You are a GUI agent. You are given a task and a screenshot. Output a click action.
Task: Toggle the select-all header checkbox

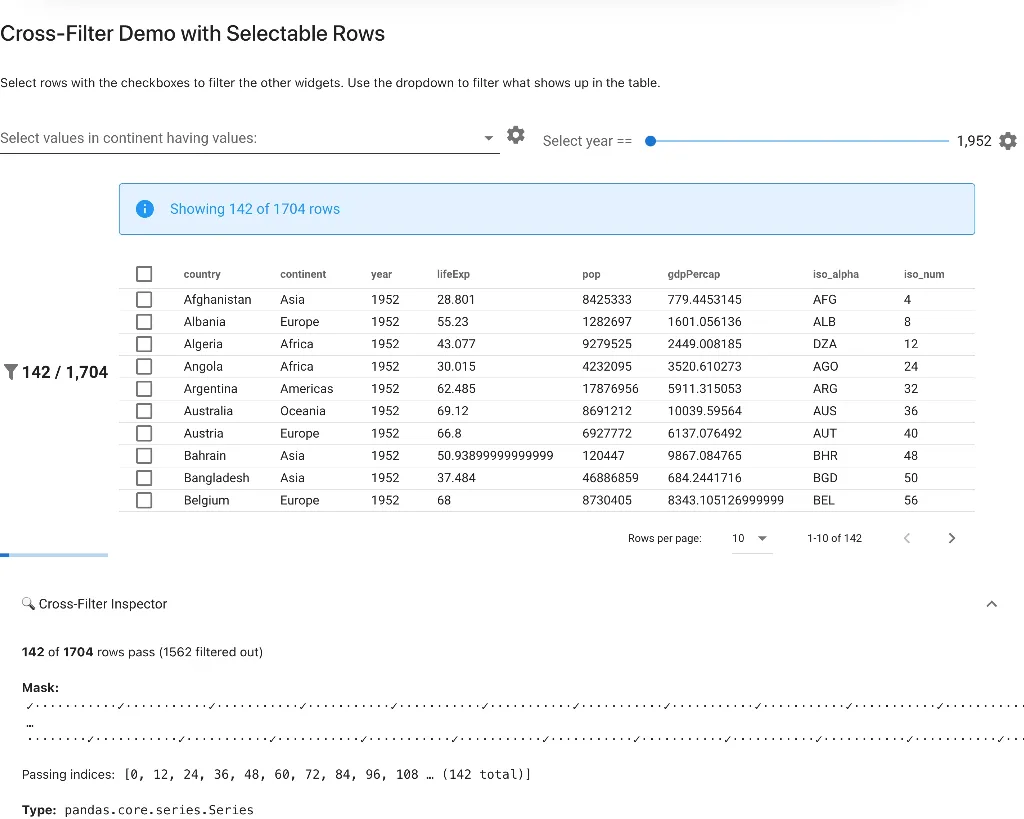[x=144, y=274]
